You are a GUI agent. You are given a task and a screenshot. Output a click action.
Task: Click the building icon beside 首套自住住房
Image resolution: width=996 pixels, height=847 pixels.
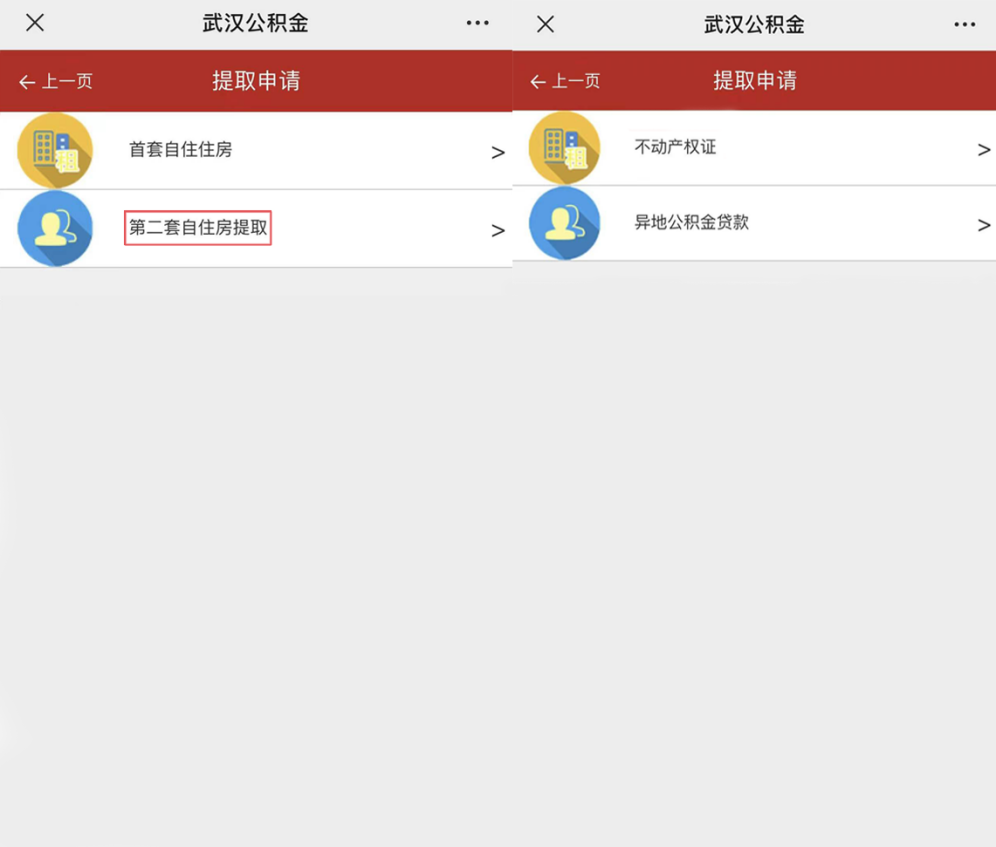55,150
